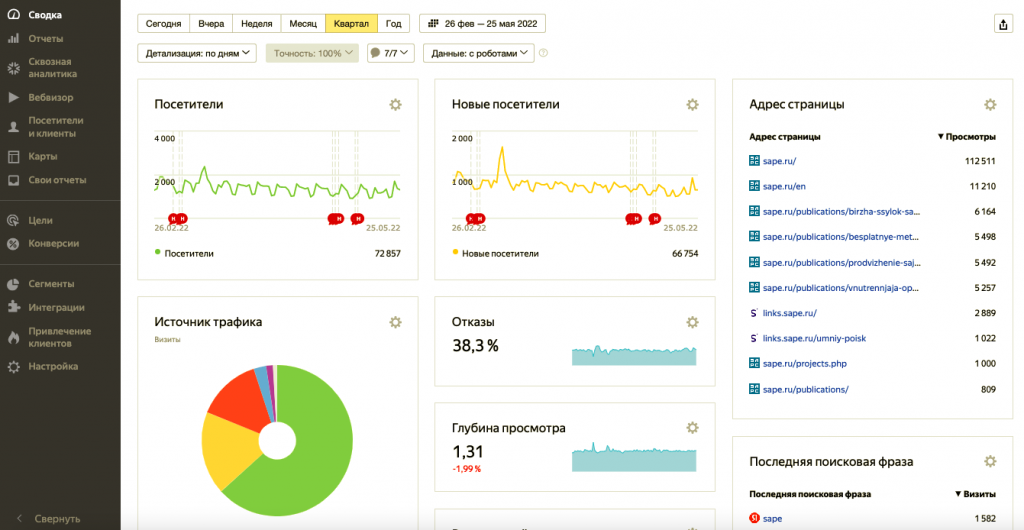Open the 7/7 annotations dropdown
This screenshot has width=1024, height=530.
pos(391,54)
